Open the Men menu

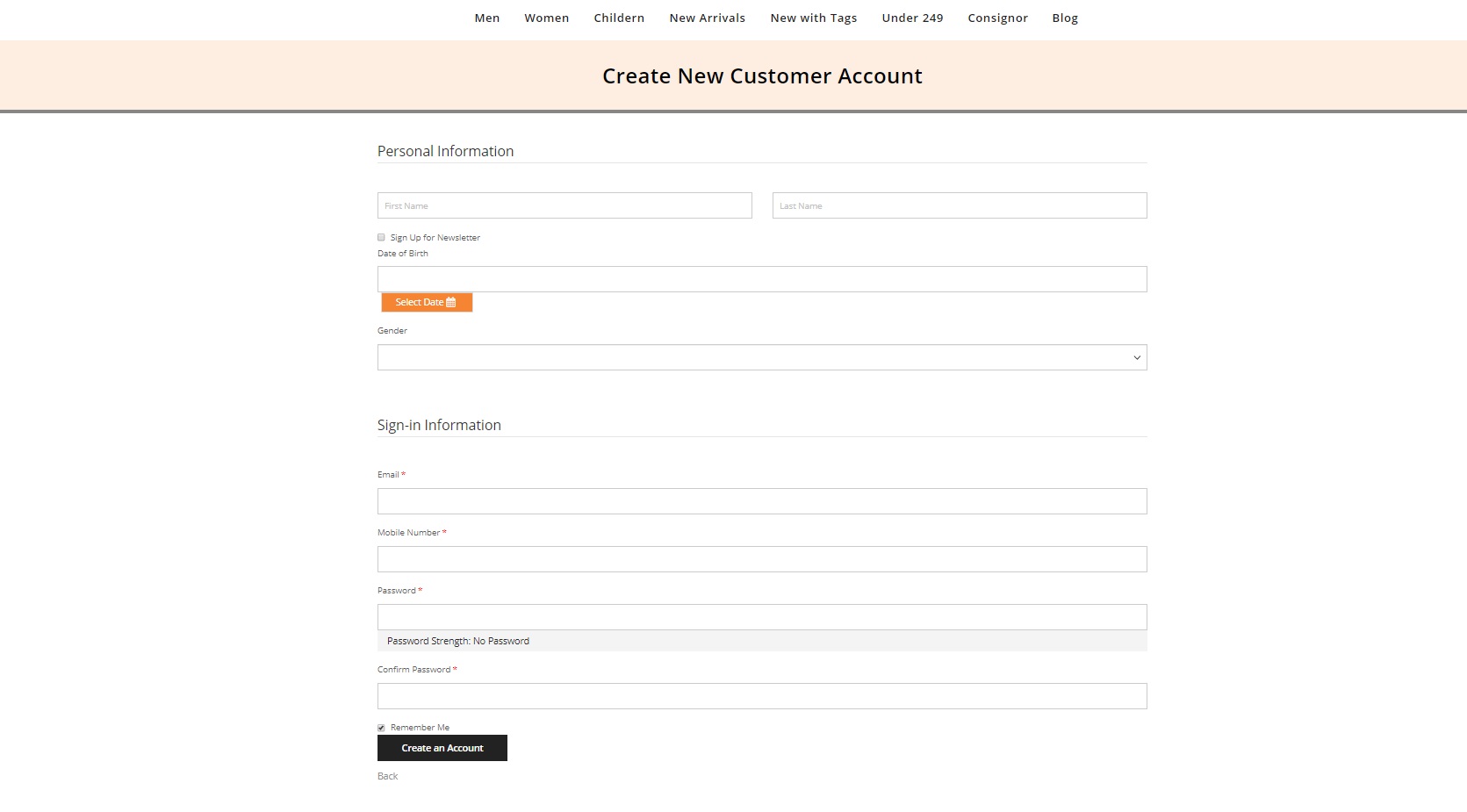pos(486,18)
